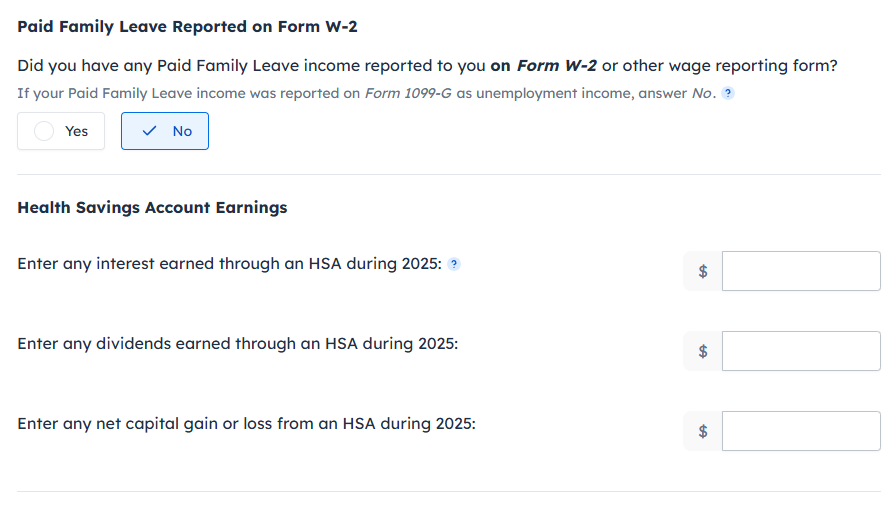Image resolution: width=895 pixels, height=510 pixels.
Task: Select No for Paid Family Leave income
Action: (165, 131)
